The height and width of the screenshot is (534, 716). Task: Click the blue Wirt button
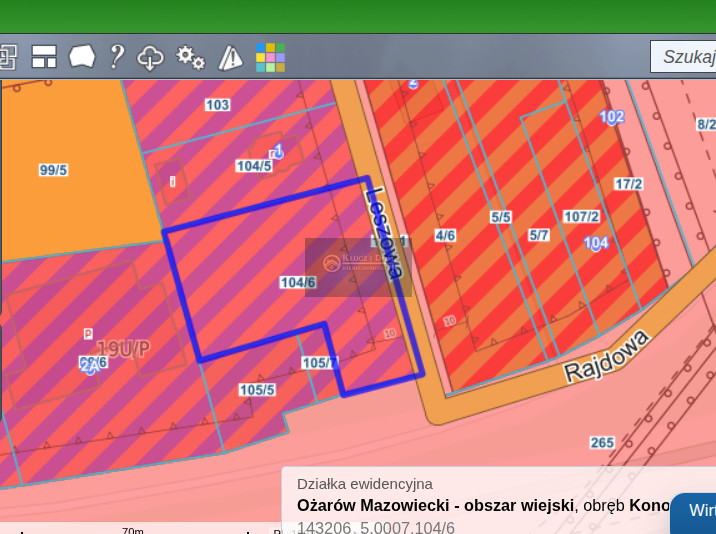(698, 511)
